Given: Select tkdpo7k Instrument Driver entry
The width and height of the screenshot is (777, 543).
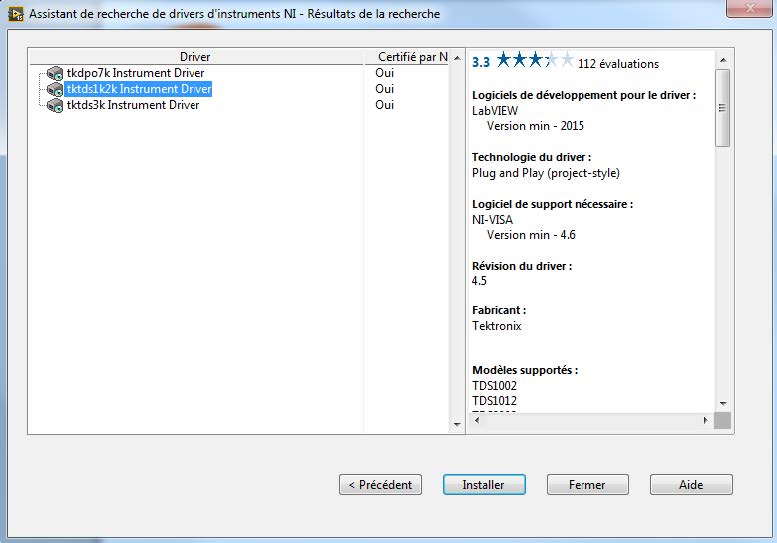Looking at the screenshot, I should 135,73.
